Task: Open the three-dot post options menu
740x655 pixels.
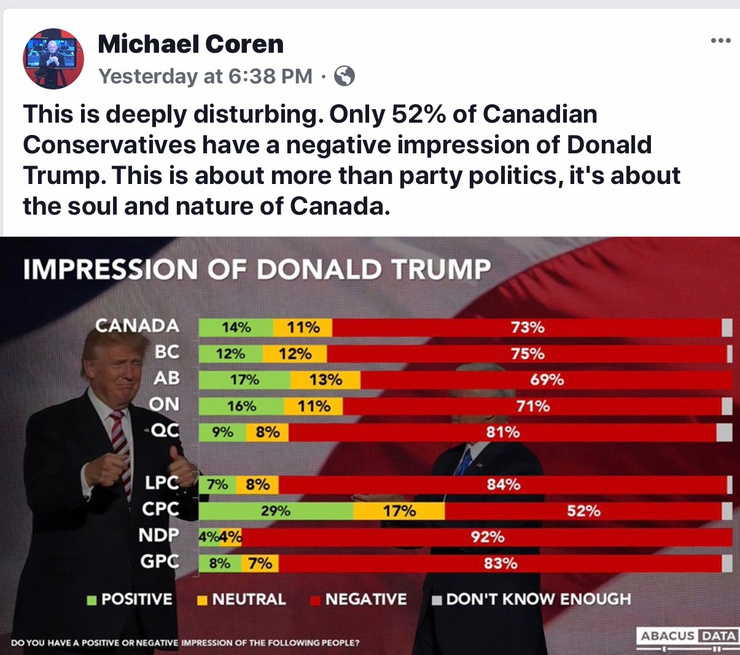Action: tap(720, 41)
